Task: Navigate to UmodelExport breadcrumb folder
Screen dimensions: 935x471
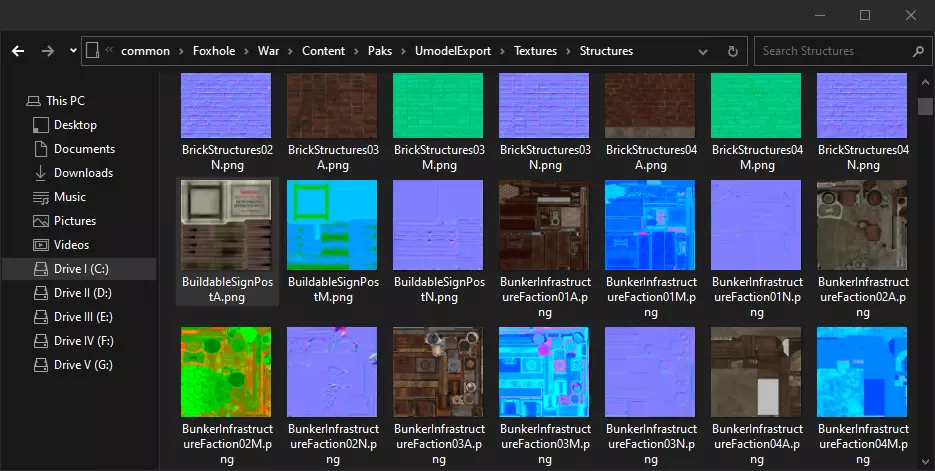Action: click(453, 51)
